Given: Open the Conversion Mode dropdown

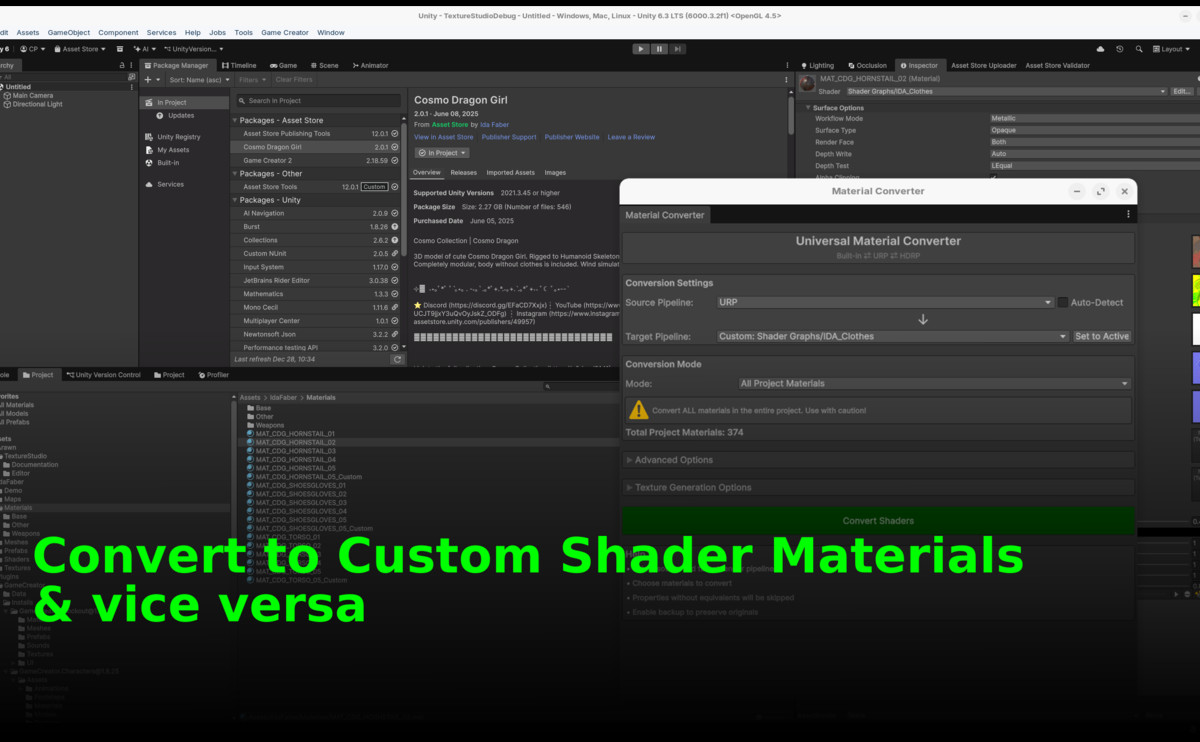Looking at the screenshot, I should pos(934,383).
